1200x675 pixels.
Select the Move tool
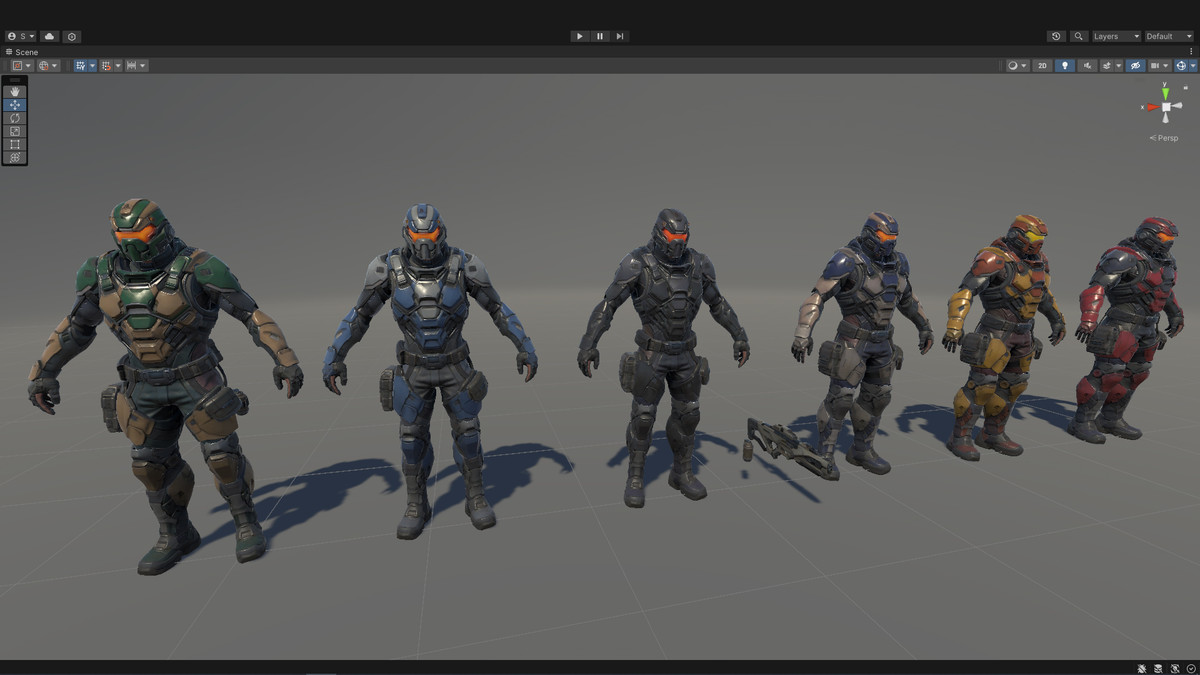[x=14, y=104]
